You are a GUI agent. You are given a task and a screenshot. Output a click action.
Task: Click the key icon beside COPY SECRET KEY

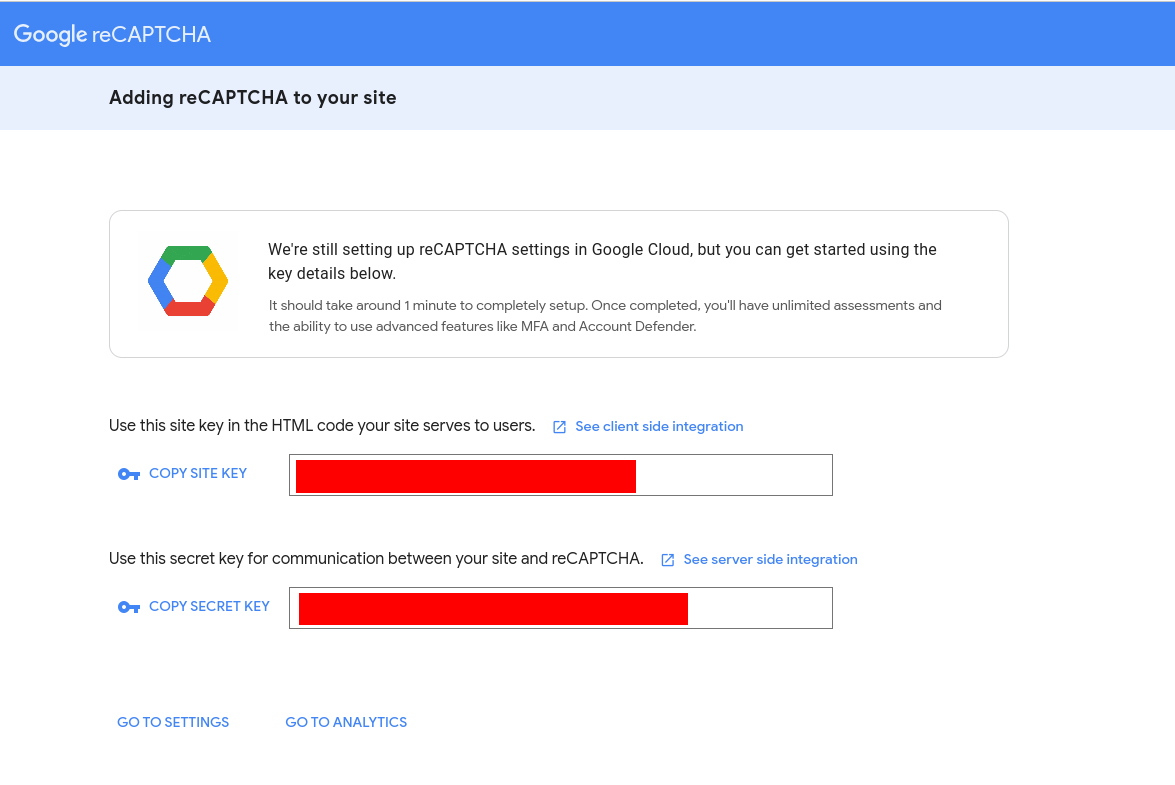pyautogui.click(x=129, y=607)
